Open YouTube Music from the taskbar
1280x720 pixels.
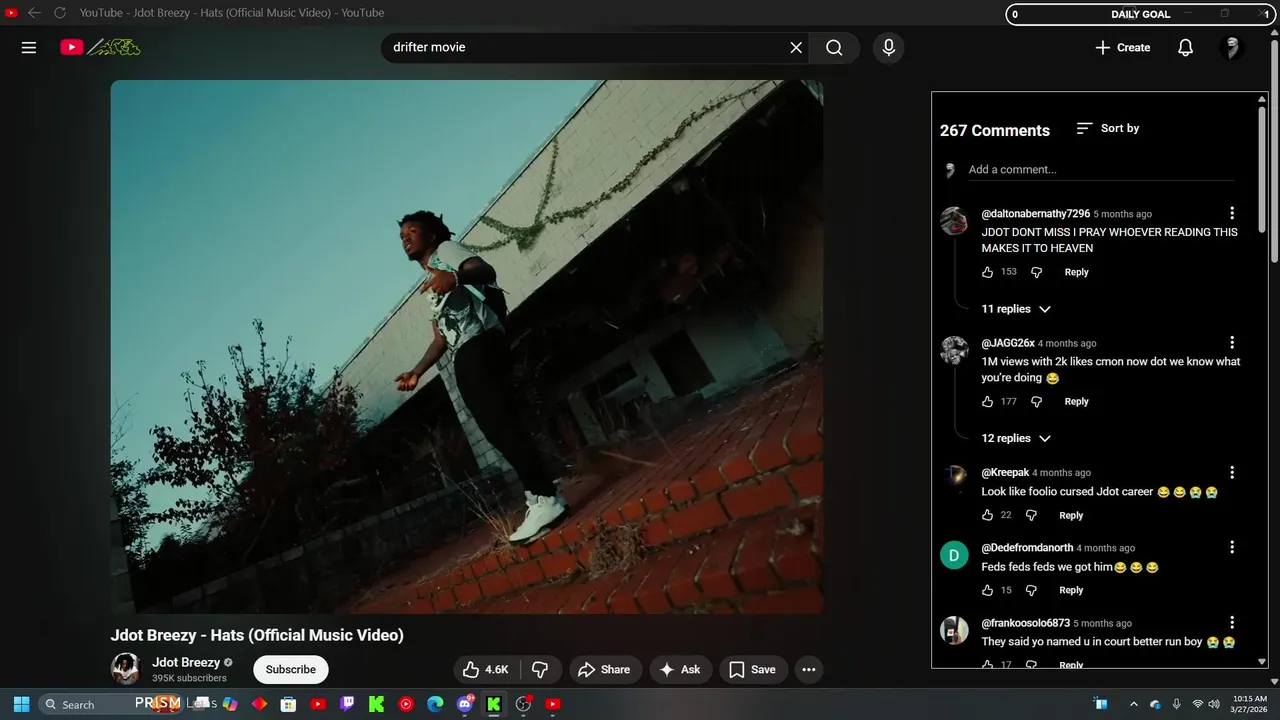click(406, 704)
